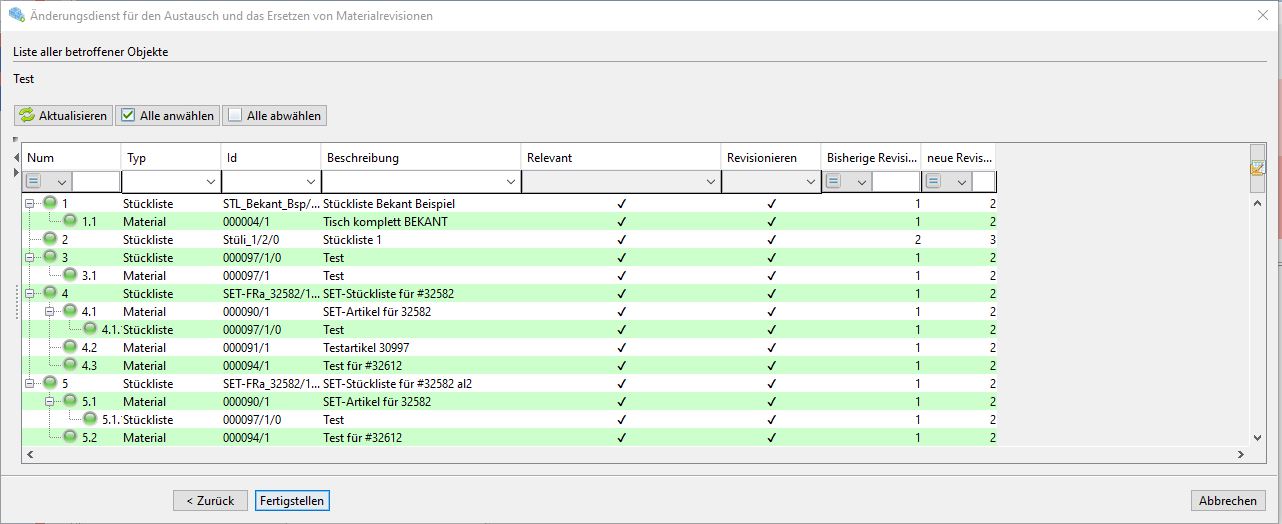Open the Beschreibung column filter dropdown

(510, 182)
